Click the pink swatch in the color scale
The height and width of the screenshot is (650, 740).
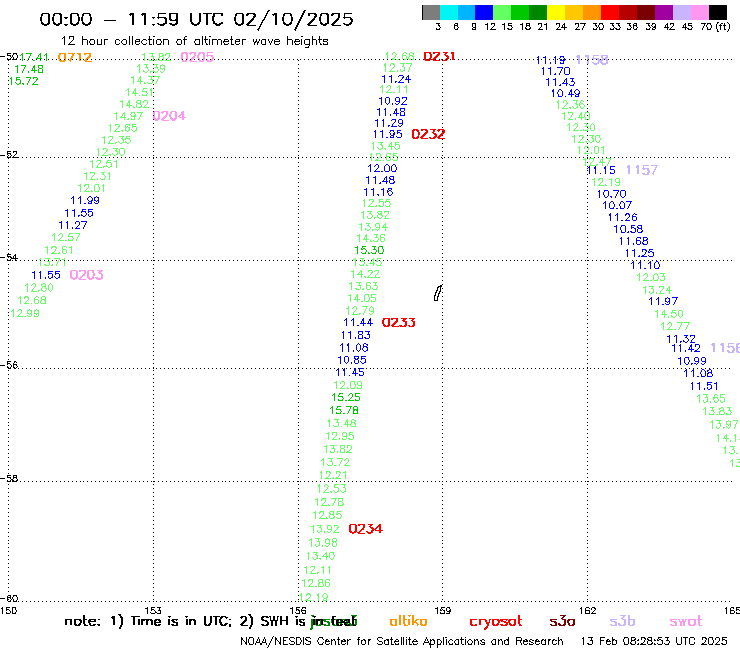pyautogui.click(x=699, y=12)
